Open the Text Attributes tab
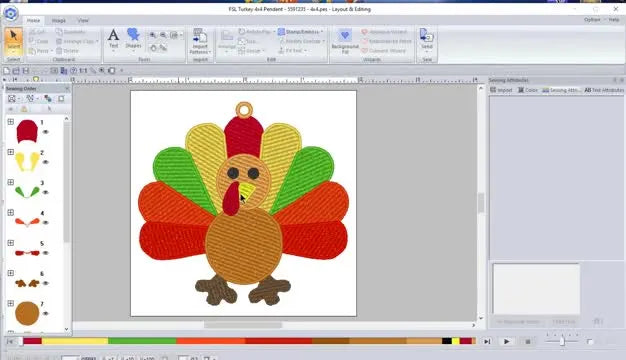 [604, 90]
